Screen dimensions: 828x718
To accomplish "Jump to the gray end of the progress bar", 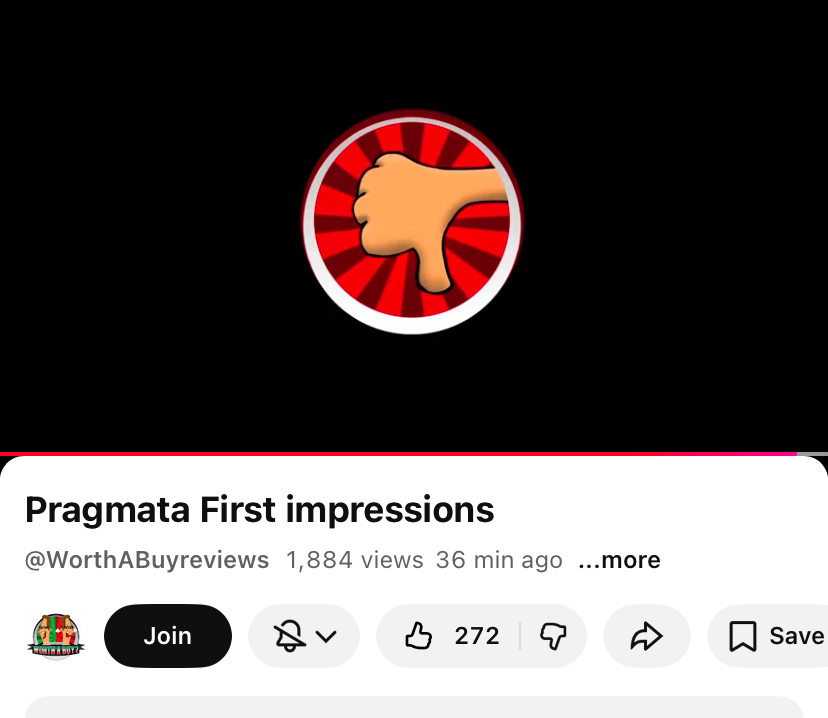I will pyautogui.click(x=812, y=454).
